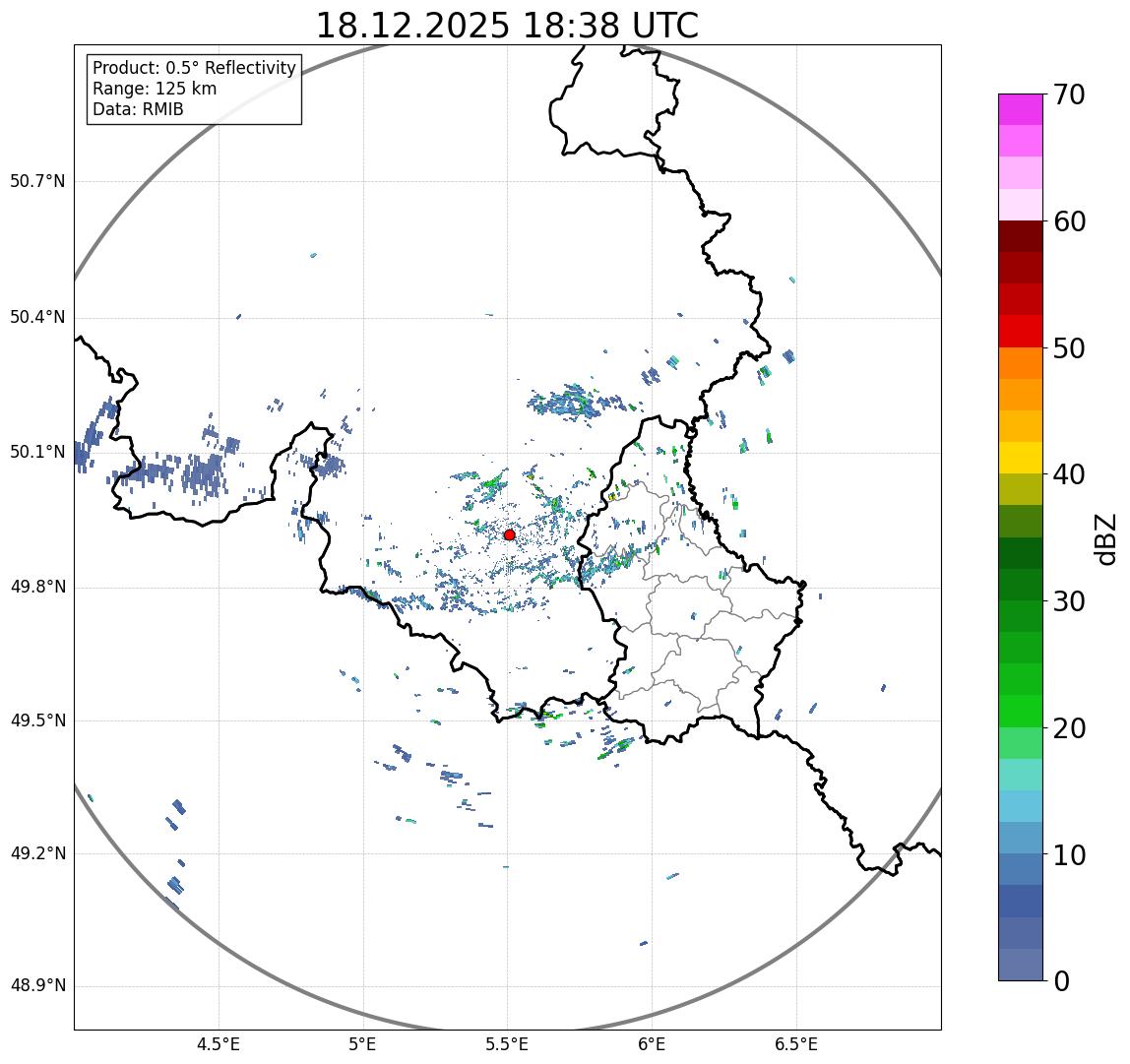Click the title '18.12.2025 18:38 UTC'
1130x1064 pixels.
[507, 26]
